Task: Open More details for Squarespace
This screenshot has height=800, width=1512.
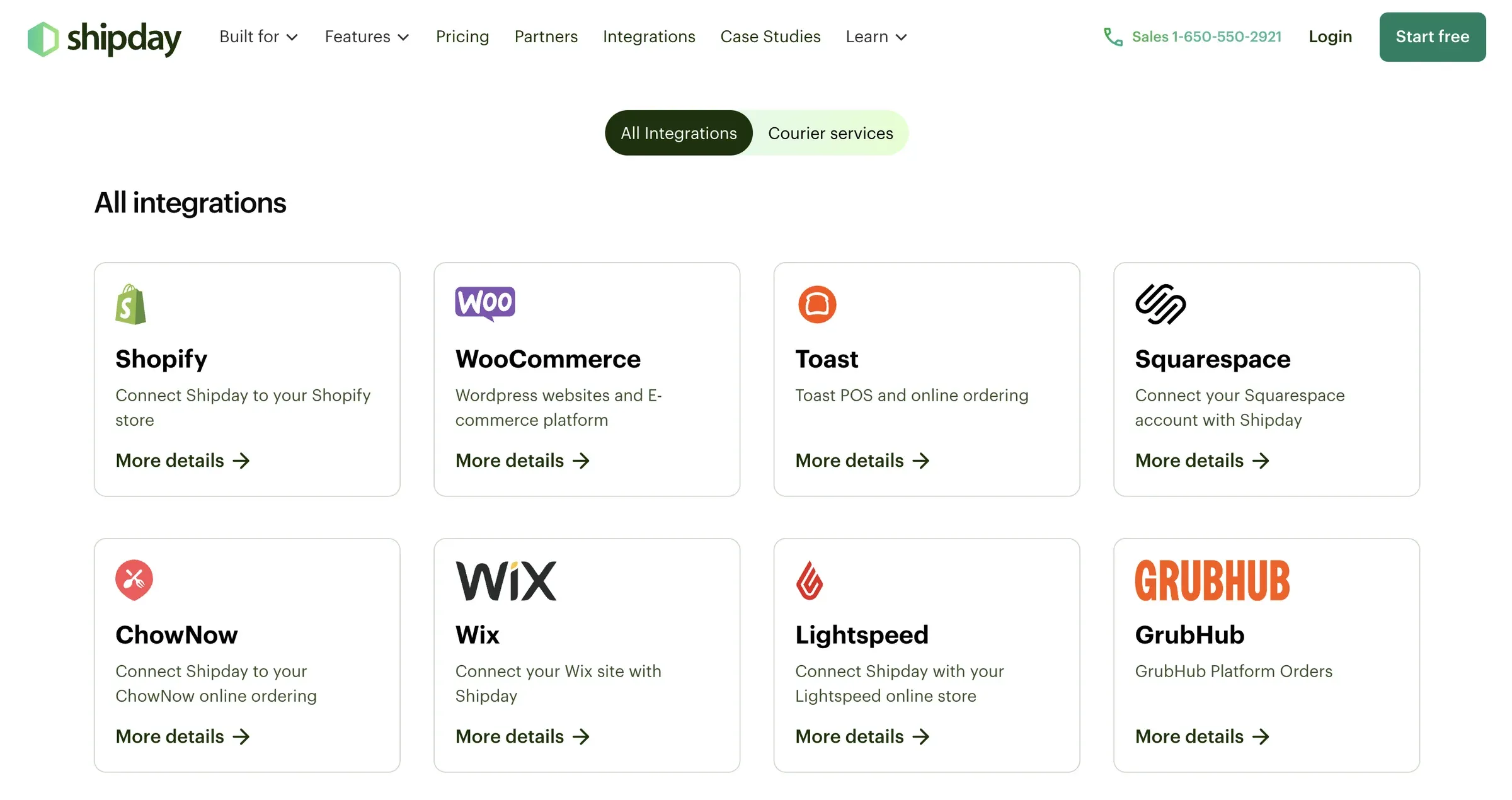Action: tap(1202, 461)
